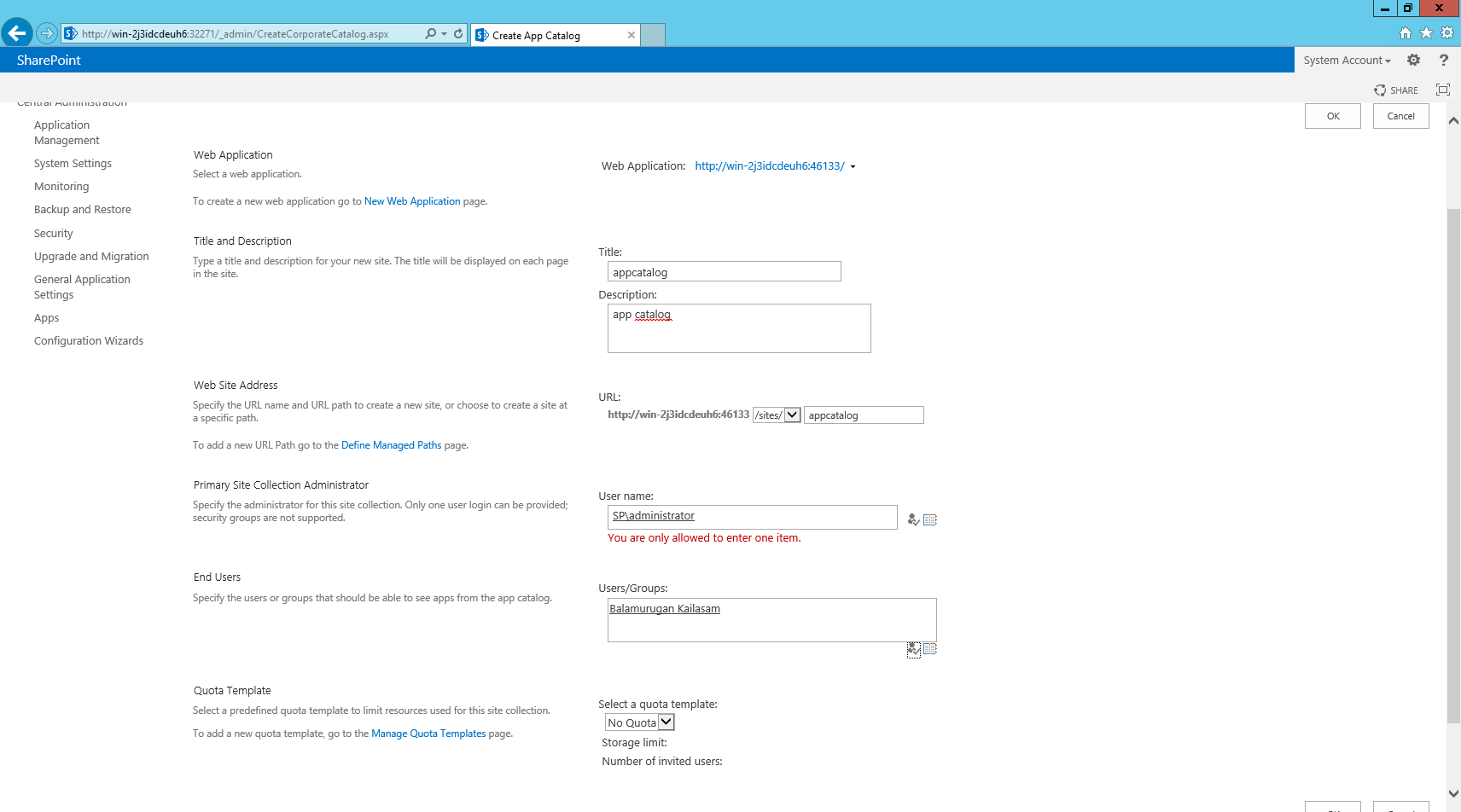The width and height of the screenshot is (1461, 812).
Task: Click the browser address bar URL
Action: click(x=236, y=34)
